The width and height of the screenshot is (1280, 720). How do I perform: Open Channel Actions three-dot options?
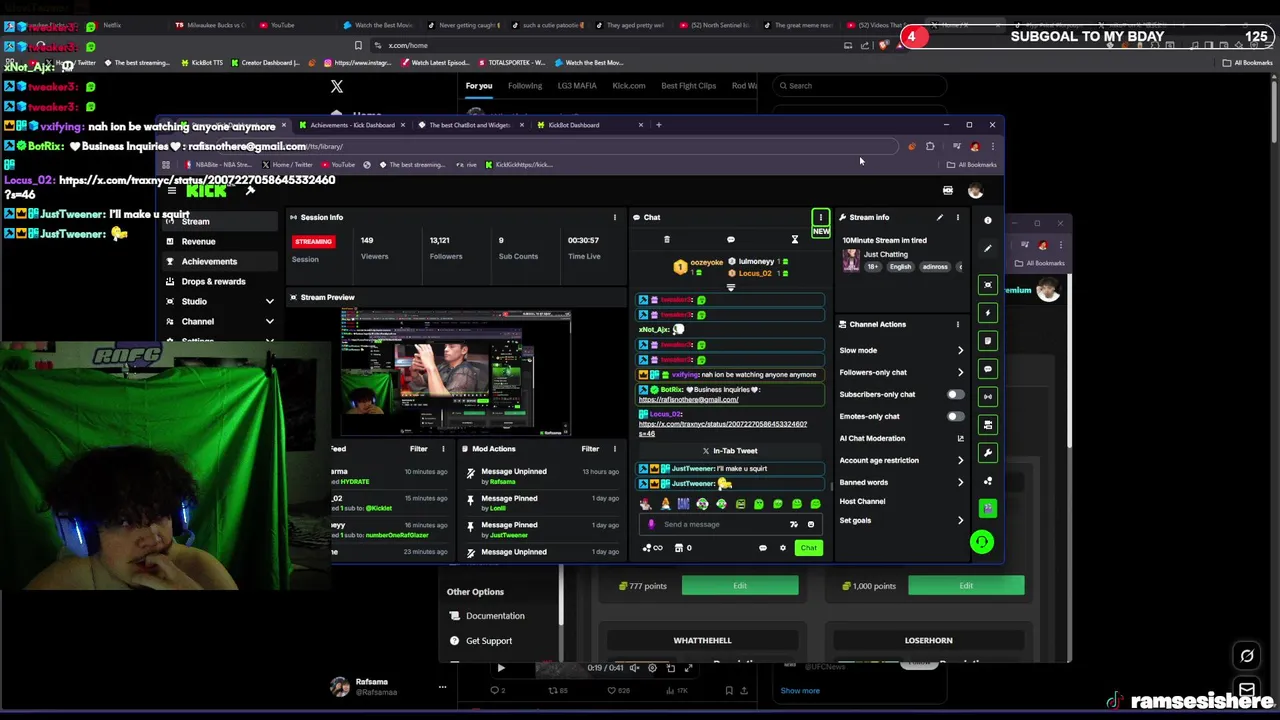(x=958, y=324)
